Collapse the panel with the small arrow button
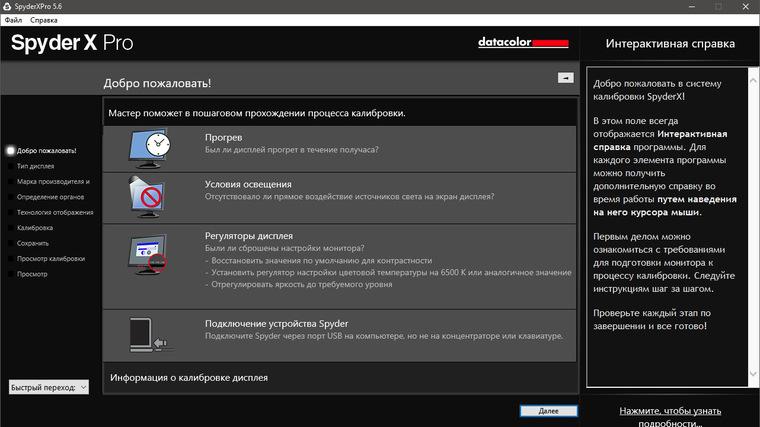The height and width of the screenshot is (427, 760). (566, 78)
